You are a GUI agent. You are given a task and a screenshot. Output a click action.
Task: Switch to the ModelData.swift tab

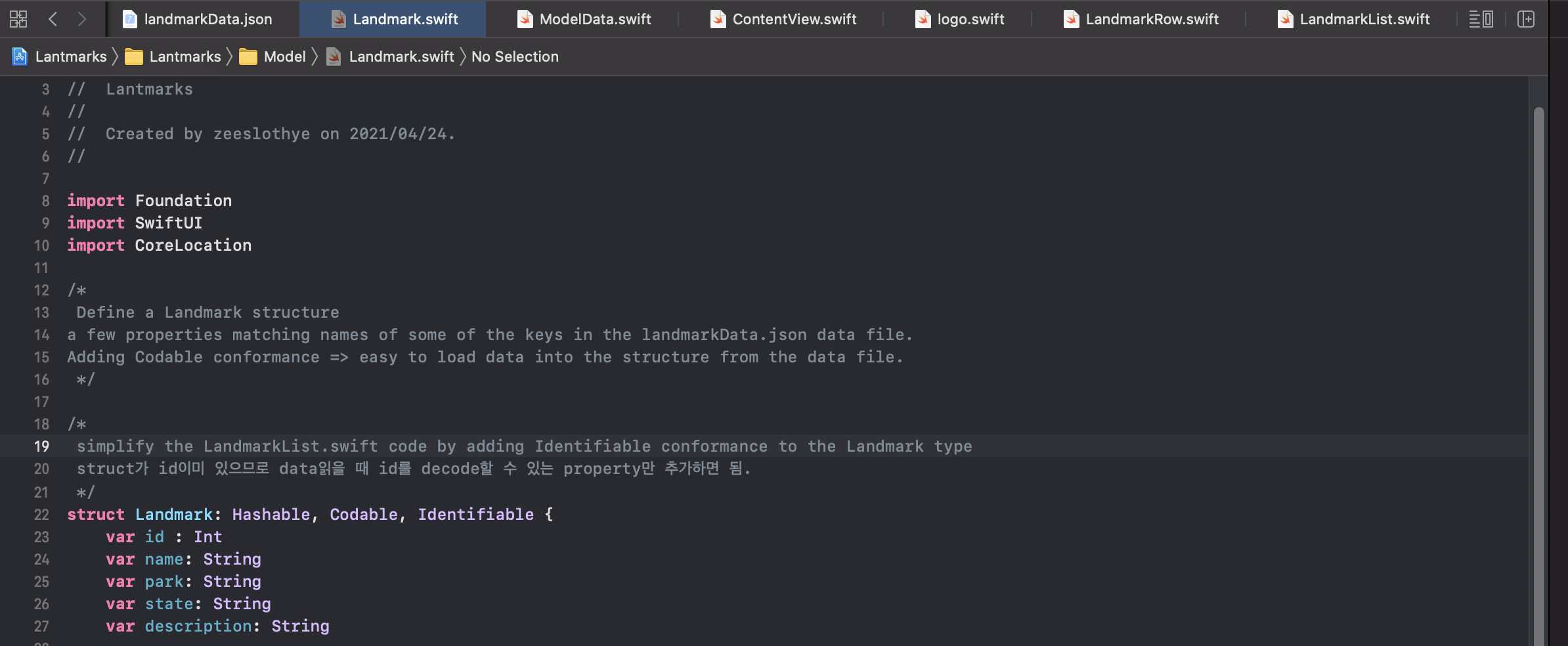[584, 19]
